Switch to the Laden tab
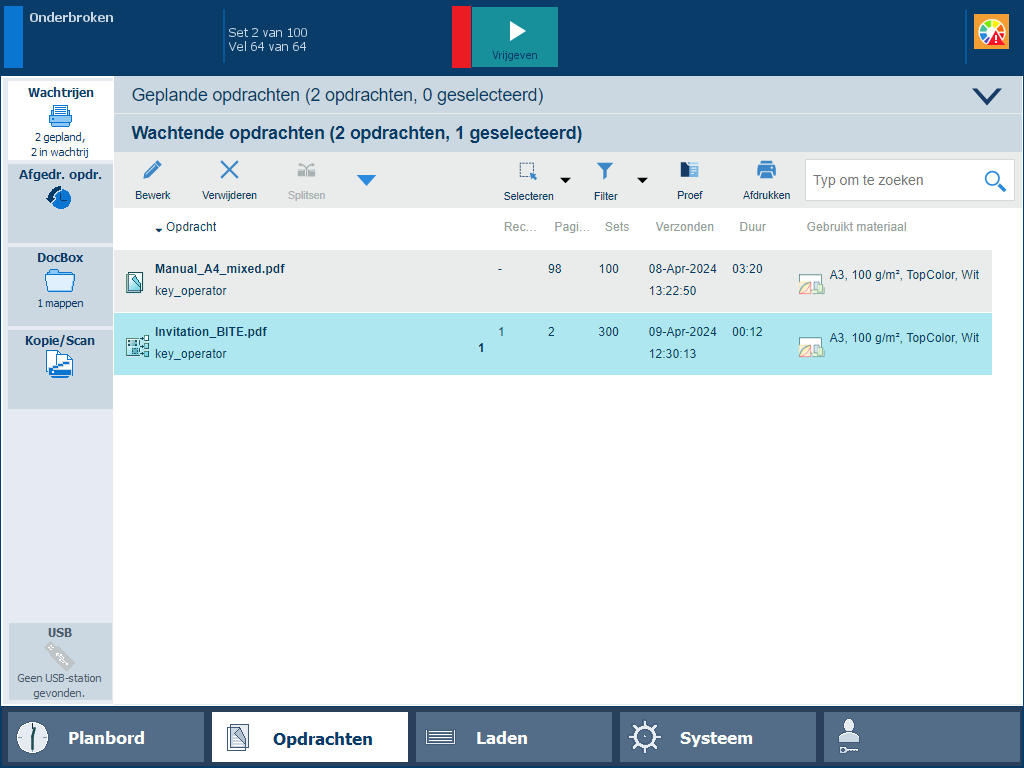Image resolution: width=1024 pixels, height=768 pixels. click(x=514, y=737)
